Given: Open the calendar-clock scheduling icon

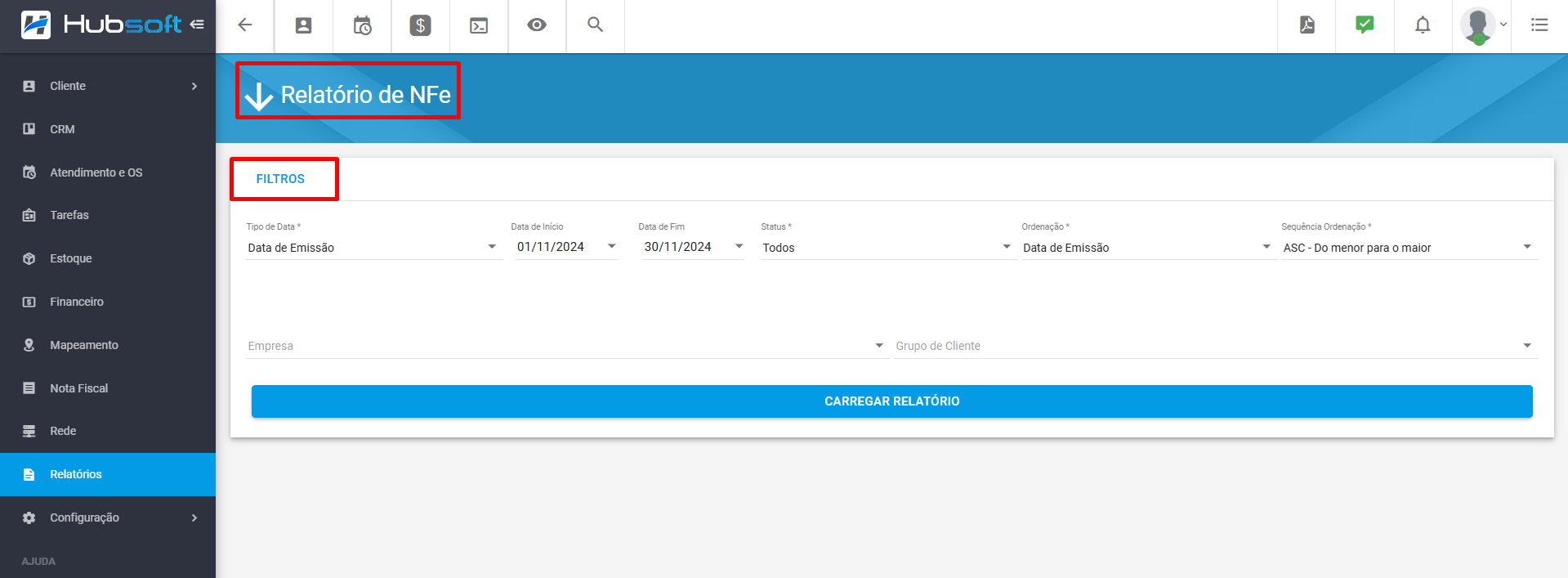Looking at the screenshot, I should click(x=362, y=25).
